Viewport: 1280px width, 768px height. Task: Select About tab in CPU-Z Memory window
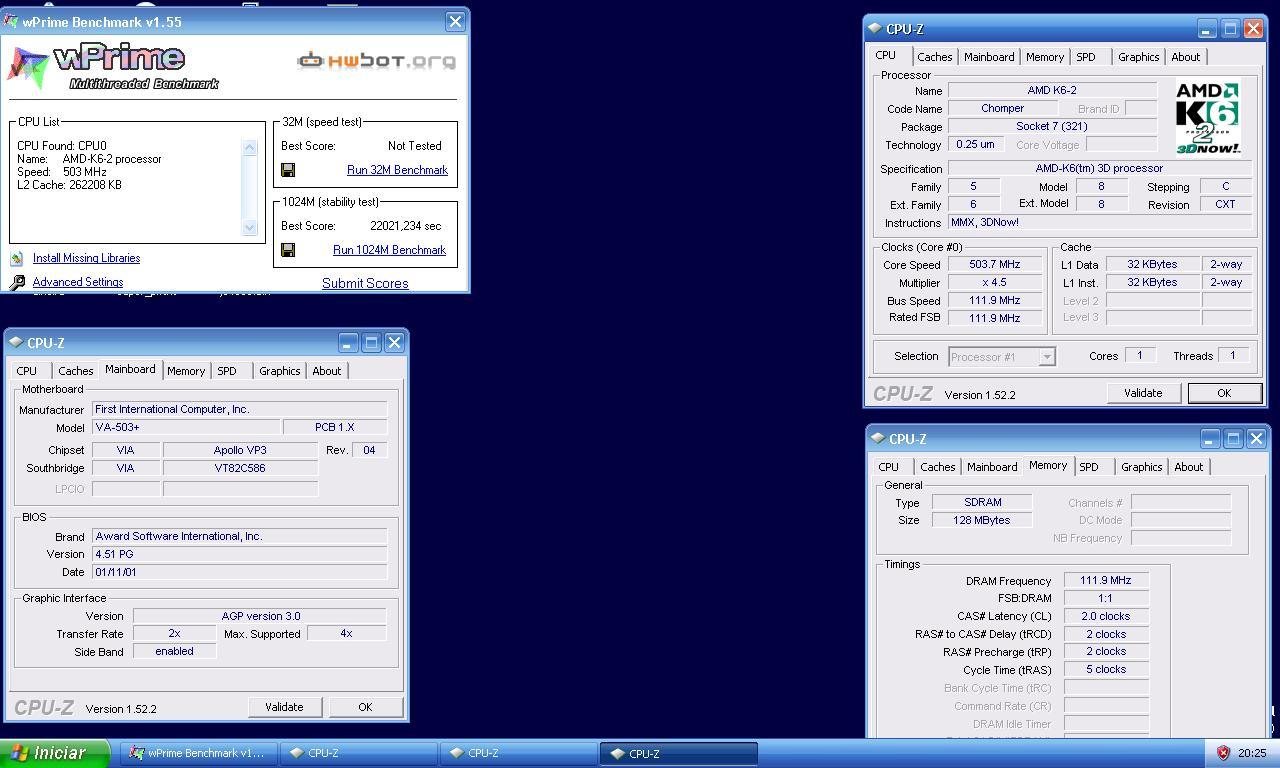pos(1188,467)
